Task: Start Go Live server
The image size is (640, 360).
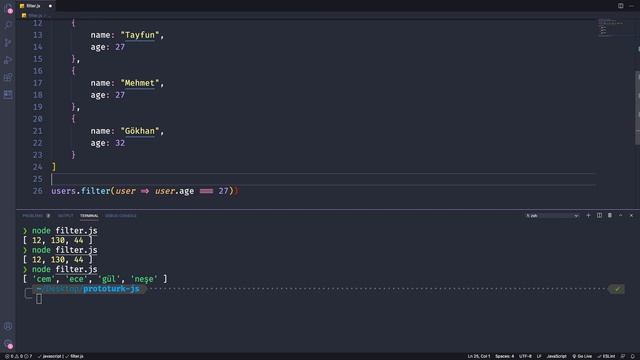Action: pyautogui.click(x=582, y=356)
